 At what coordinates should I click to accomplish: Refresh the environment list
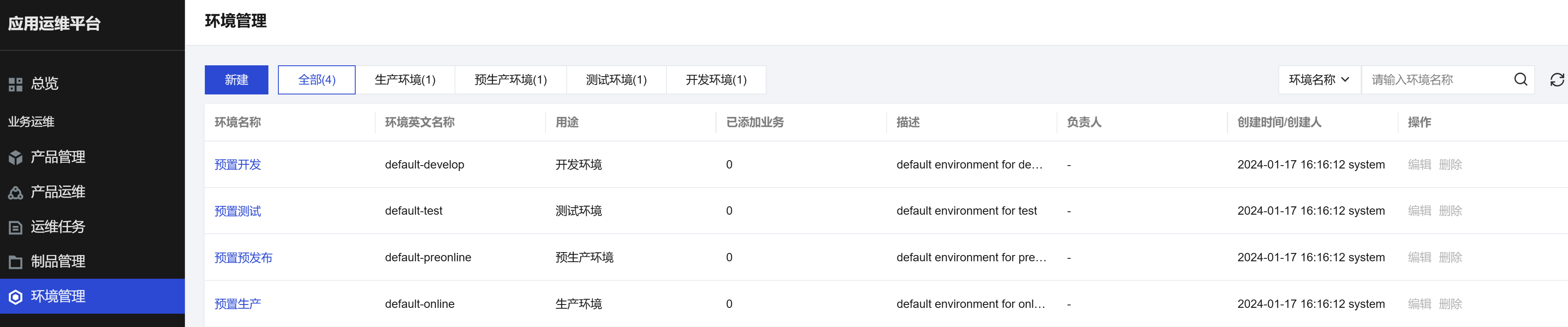[1556, 80]
